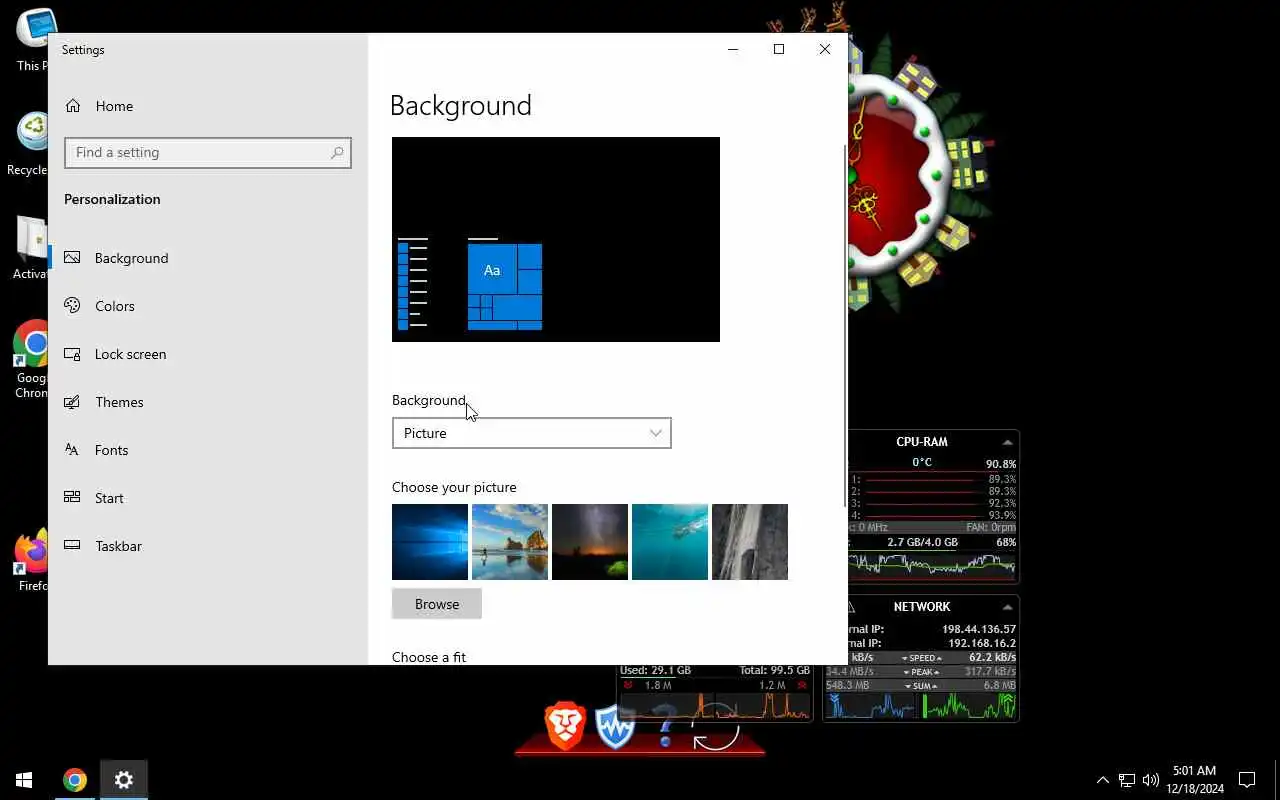Click the magnifier icon in the search box
Viewport: 1280px width, 800px height.
[x=337, y=153]
